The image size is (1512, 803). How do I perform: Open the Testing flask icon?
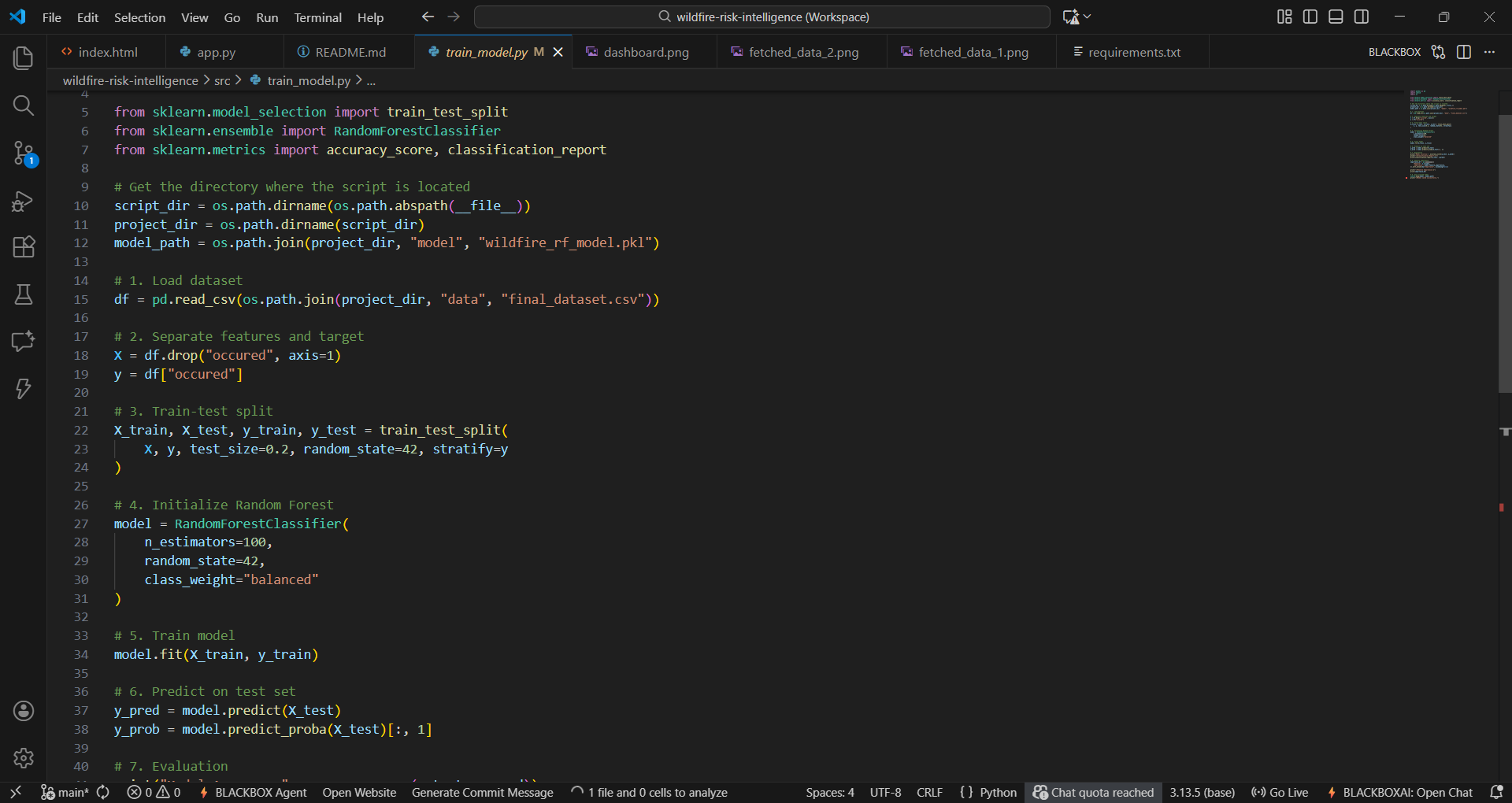(x=24, y=294)
